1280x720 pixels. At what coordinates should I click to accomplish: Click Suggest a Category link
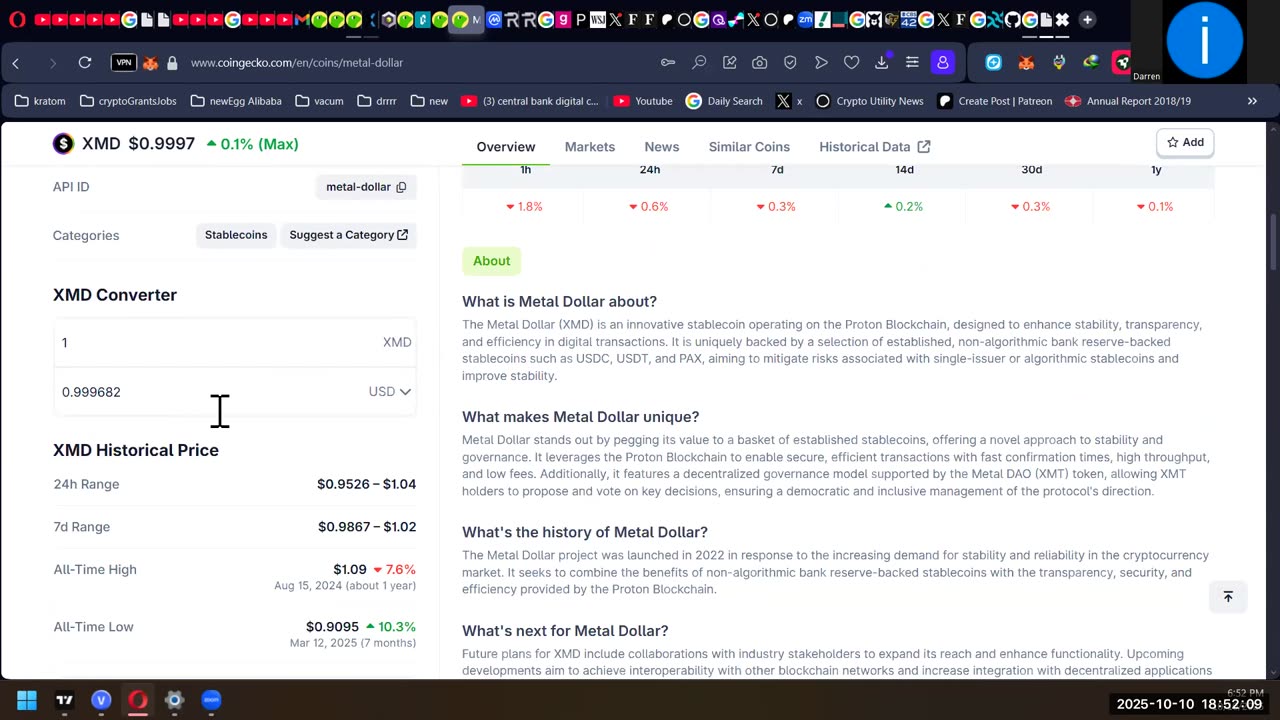(349, 235)
